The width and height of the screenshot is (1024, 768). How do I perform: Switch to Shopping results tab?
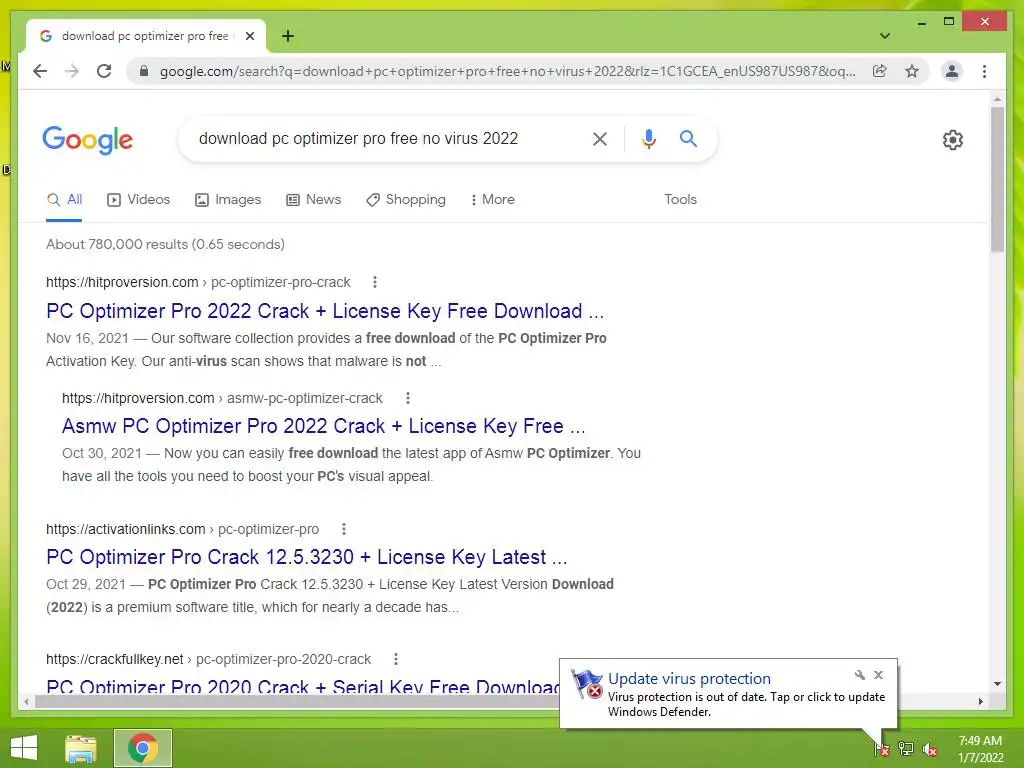point(406,200)
